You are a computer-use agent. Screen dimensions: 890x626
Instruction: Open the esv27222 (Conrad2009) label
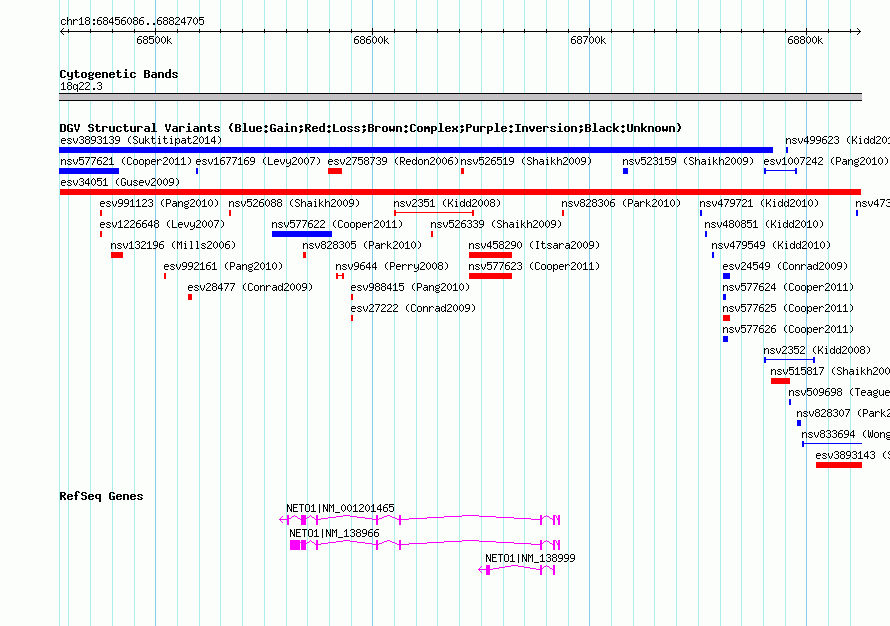[413, 308]
